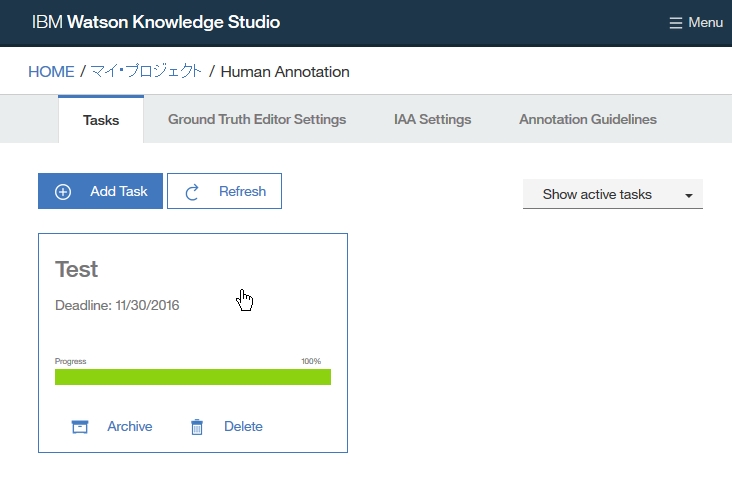
Task: Click the trash can delete icon
Action: tap(197, 427)
